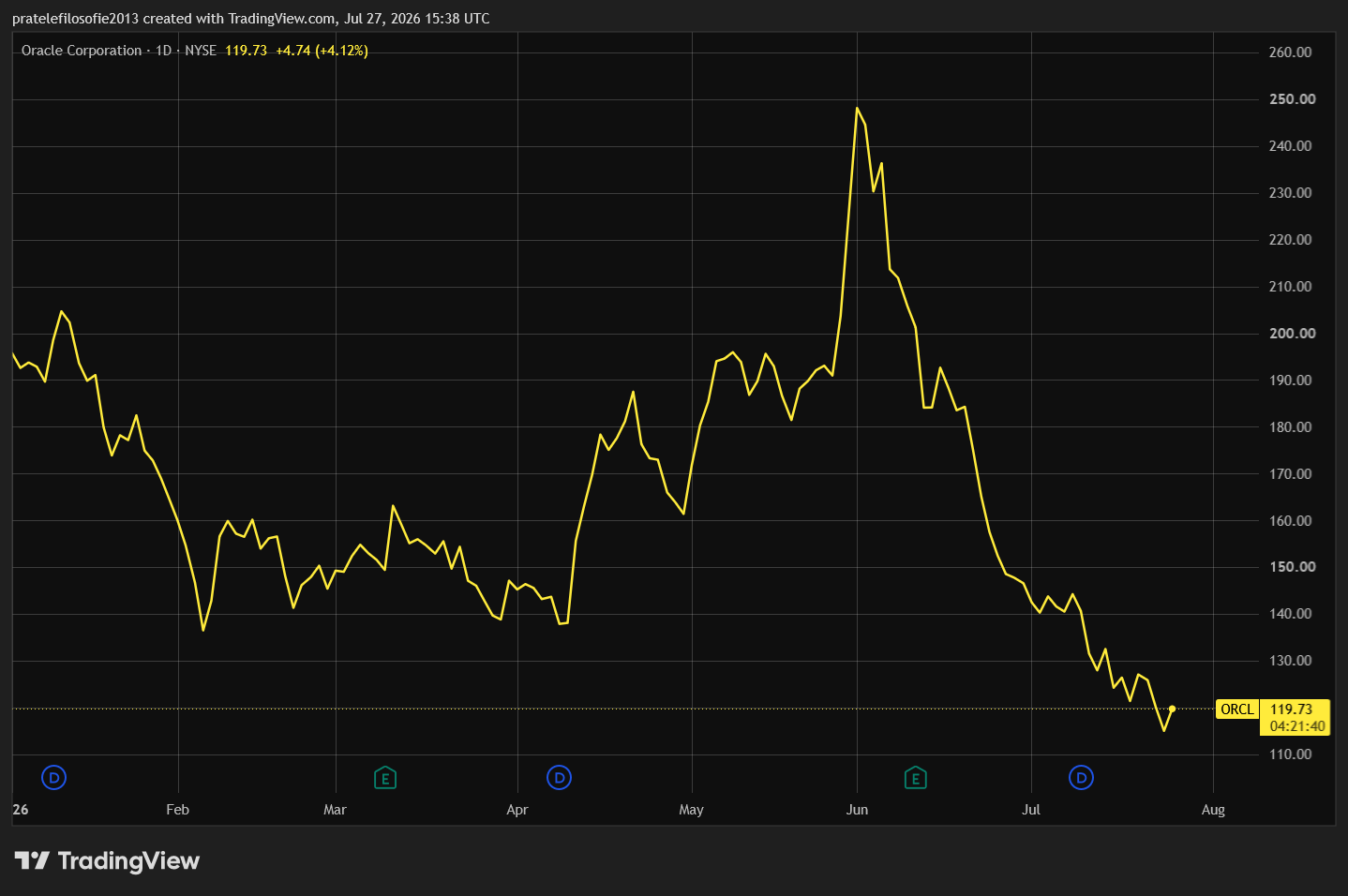Click the 1D interval label
This screenshot has height=896, width=1348.
tap(163, 51)
